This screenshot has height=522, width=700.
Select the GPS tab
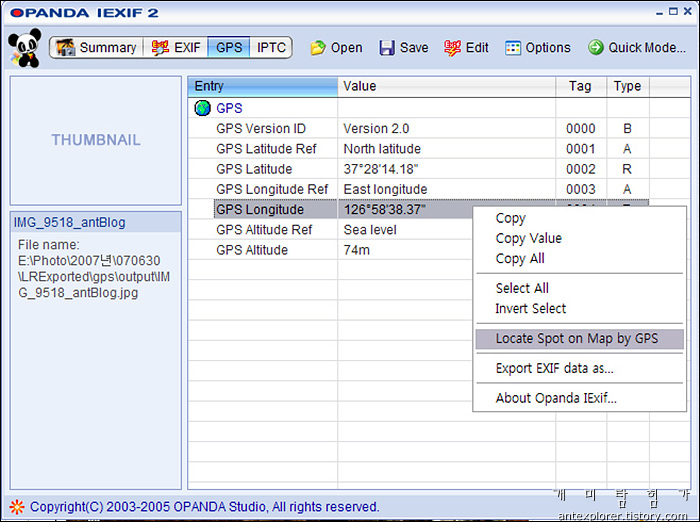(x=229, y=47)
